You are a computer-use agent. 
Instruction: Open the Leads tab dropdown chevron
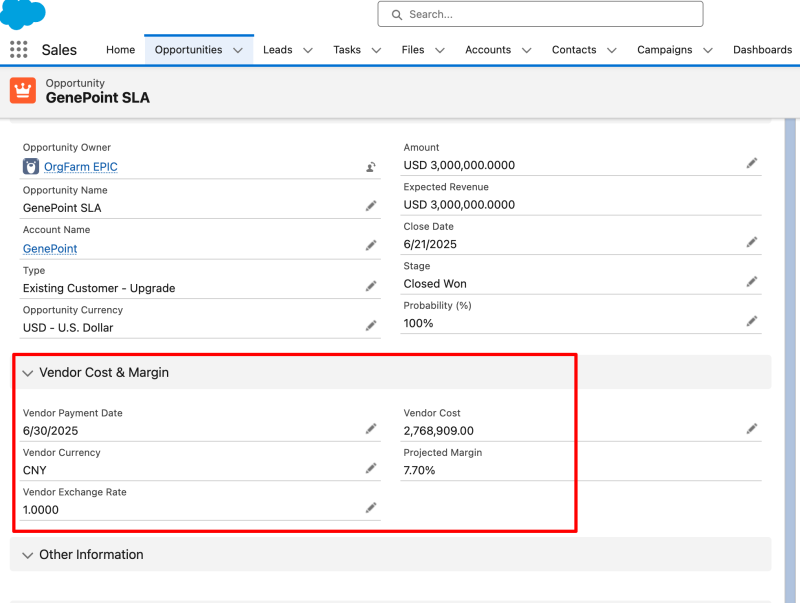[308, 50]
